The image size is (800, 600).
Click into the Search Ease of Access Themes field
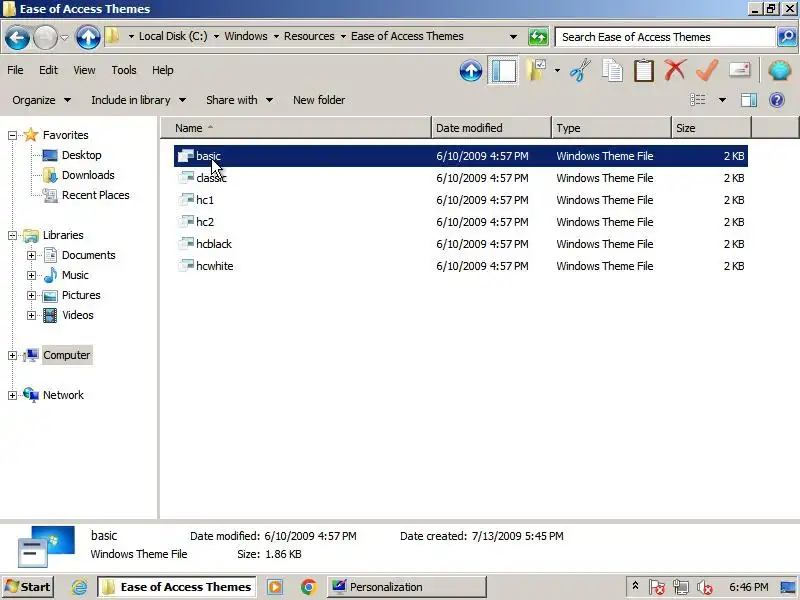tap(665, 37)
